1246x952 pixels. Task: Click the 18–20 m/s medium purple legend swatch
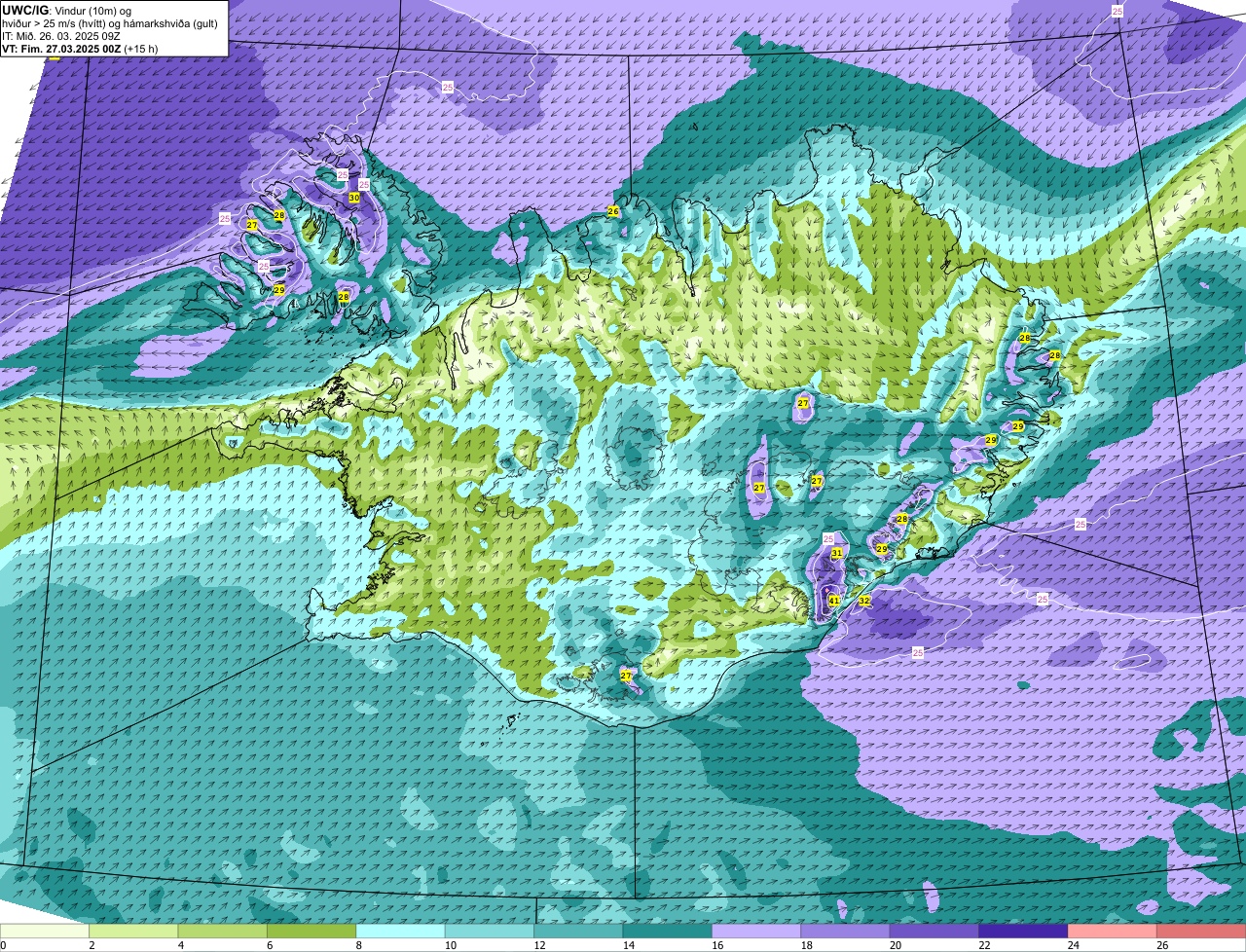pos(845,931)
